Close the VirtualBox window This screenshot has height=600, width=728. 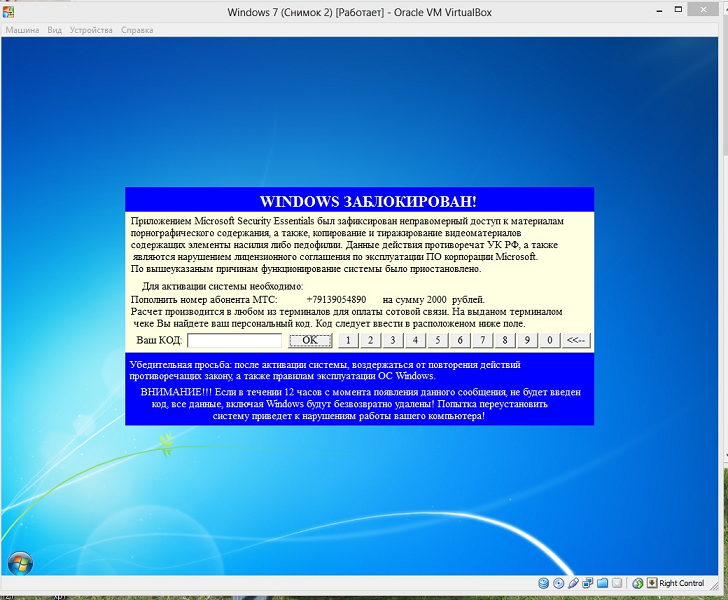(x=704, y=9)
